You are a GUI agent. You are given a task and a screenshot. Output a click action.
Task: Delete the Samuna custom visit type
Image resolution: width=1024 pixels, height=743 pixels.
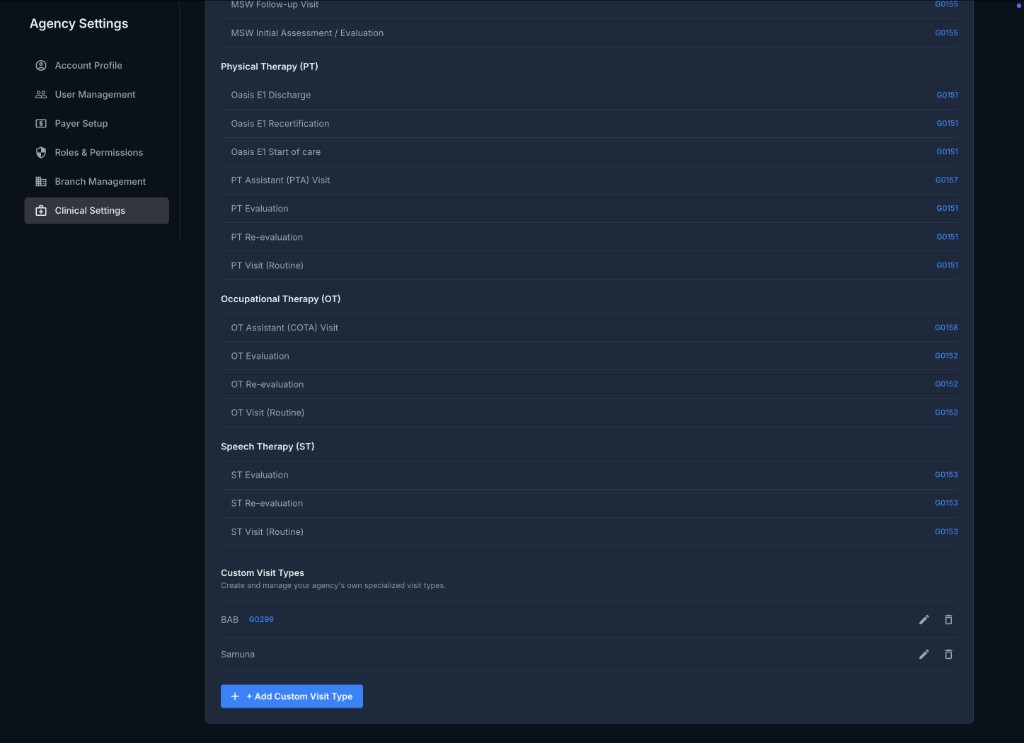(x=948, y=654)
